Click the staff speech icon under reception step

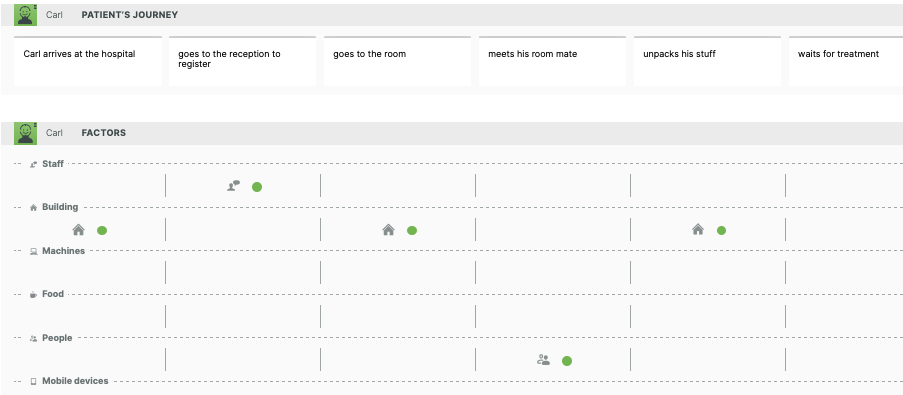pyautogui.click(x=233, y=186)
